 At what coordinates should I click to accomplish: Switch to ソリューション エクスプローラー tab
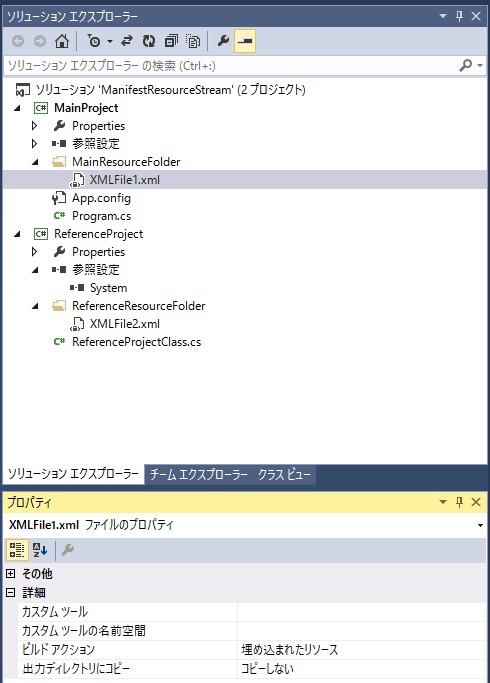[73, 474]
